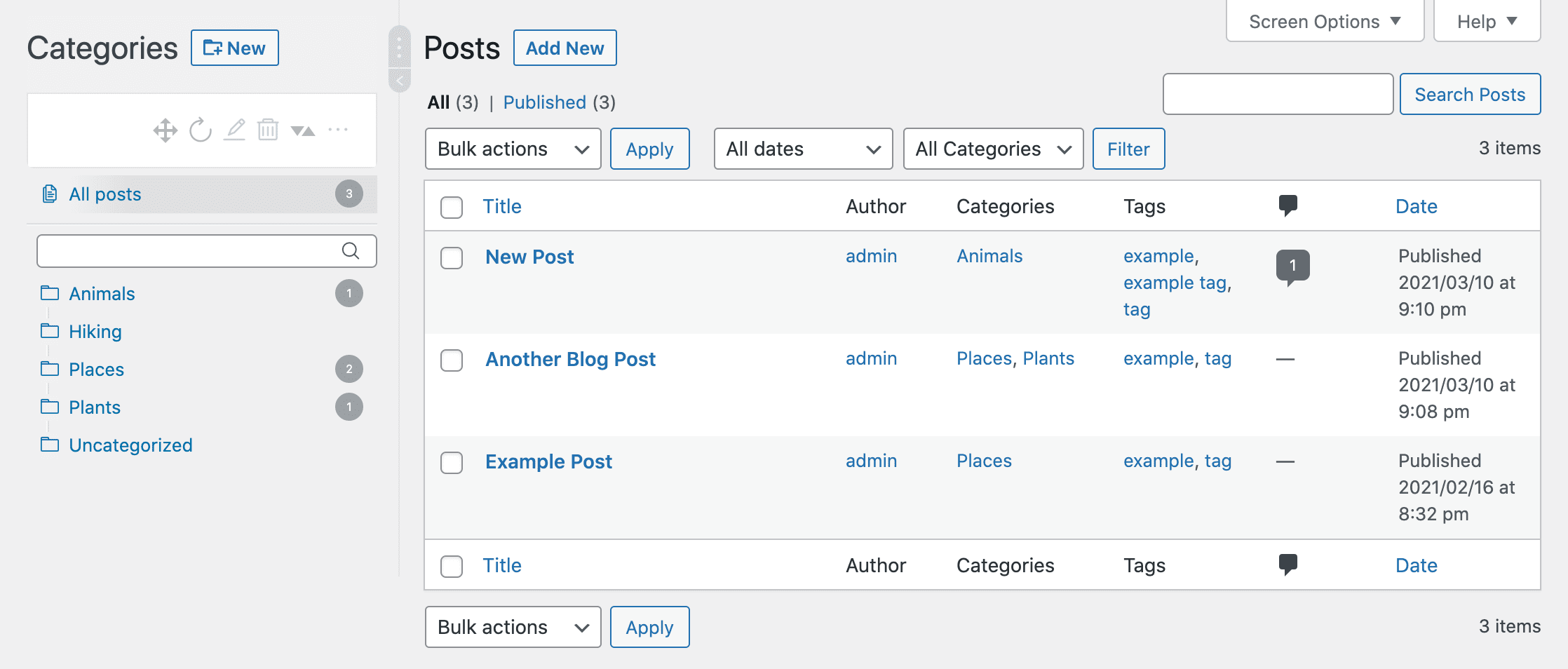Open the All dates dropdown
The width and height of the screenshot is (1568, 669).
(x=802, y=149)
